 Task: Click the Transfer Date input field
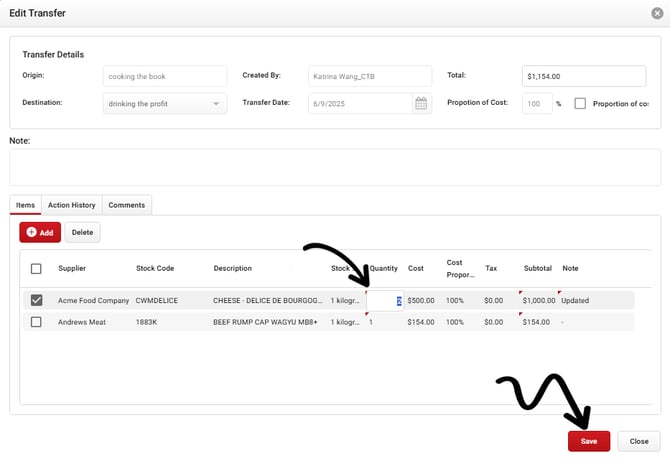point(360,103)
